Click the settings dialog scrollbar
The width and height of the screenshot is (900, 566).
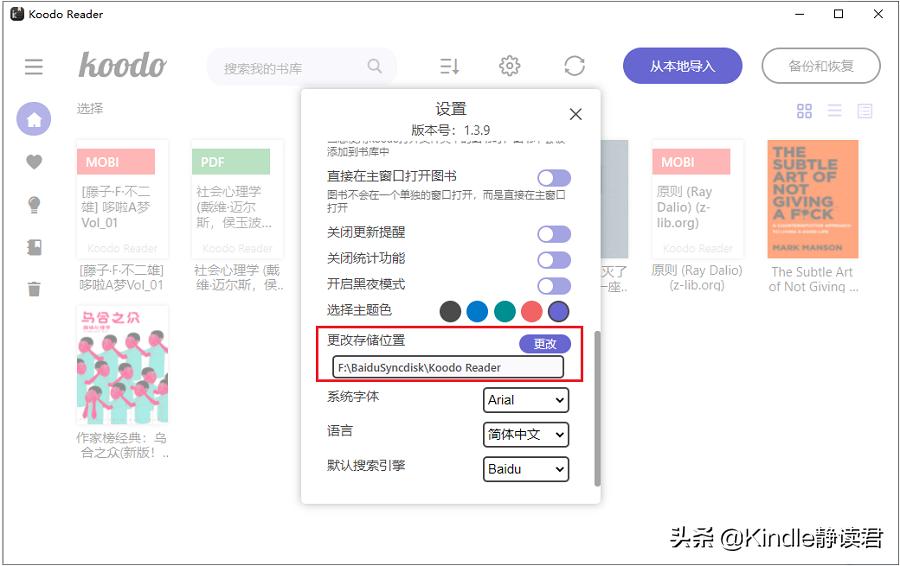(597, 408)
